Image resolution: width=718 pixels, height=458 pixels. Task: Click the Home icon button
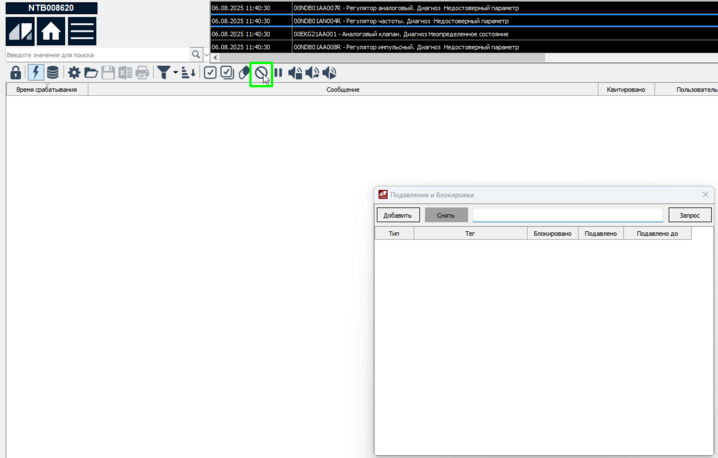(x=51, y=31)
